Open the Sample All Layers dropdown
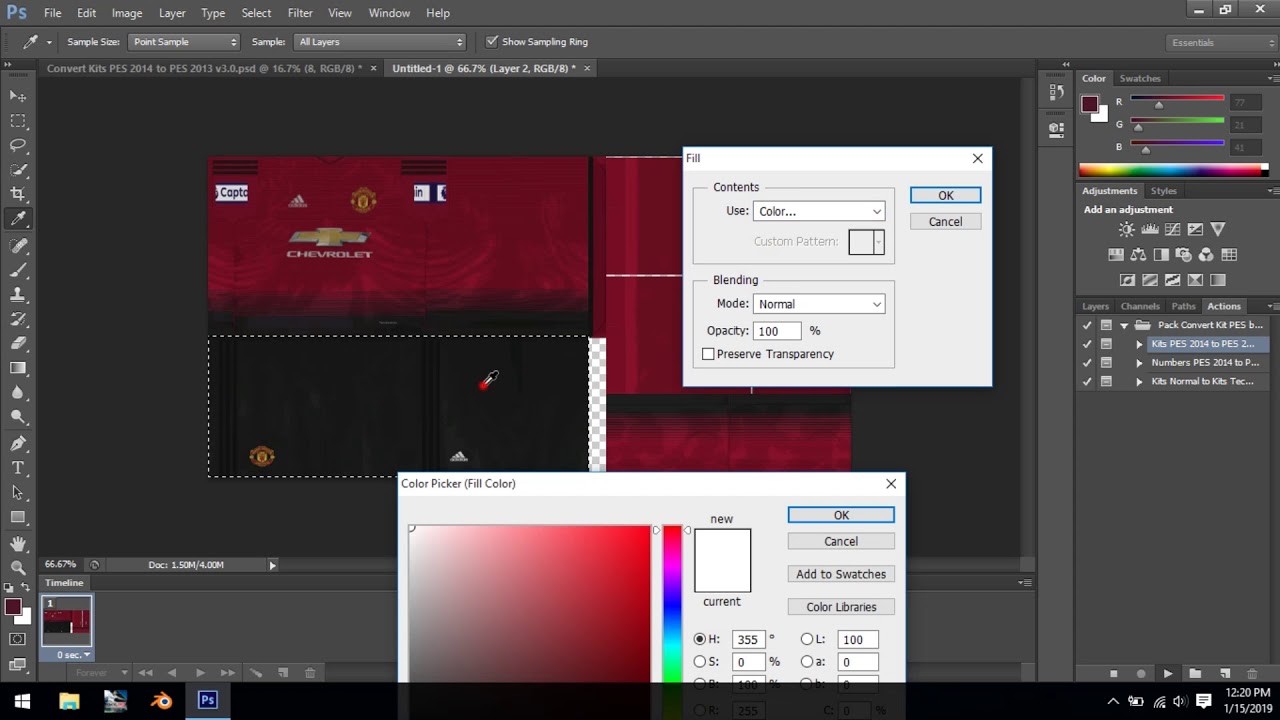Viewport: 1280px width, 720px height. [x=380, y=42]
